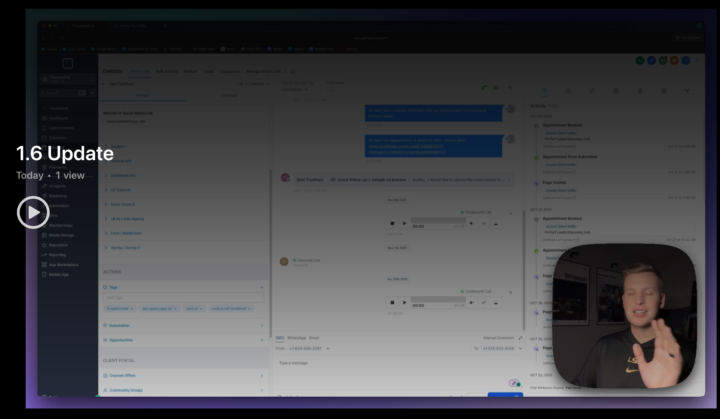The height and width of the screenshot is (419, 720).
Task: Select the Email message tab
Action: (314, 338)
